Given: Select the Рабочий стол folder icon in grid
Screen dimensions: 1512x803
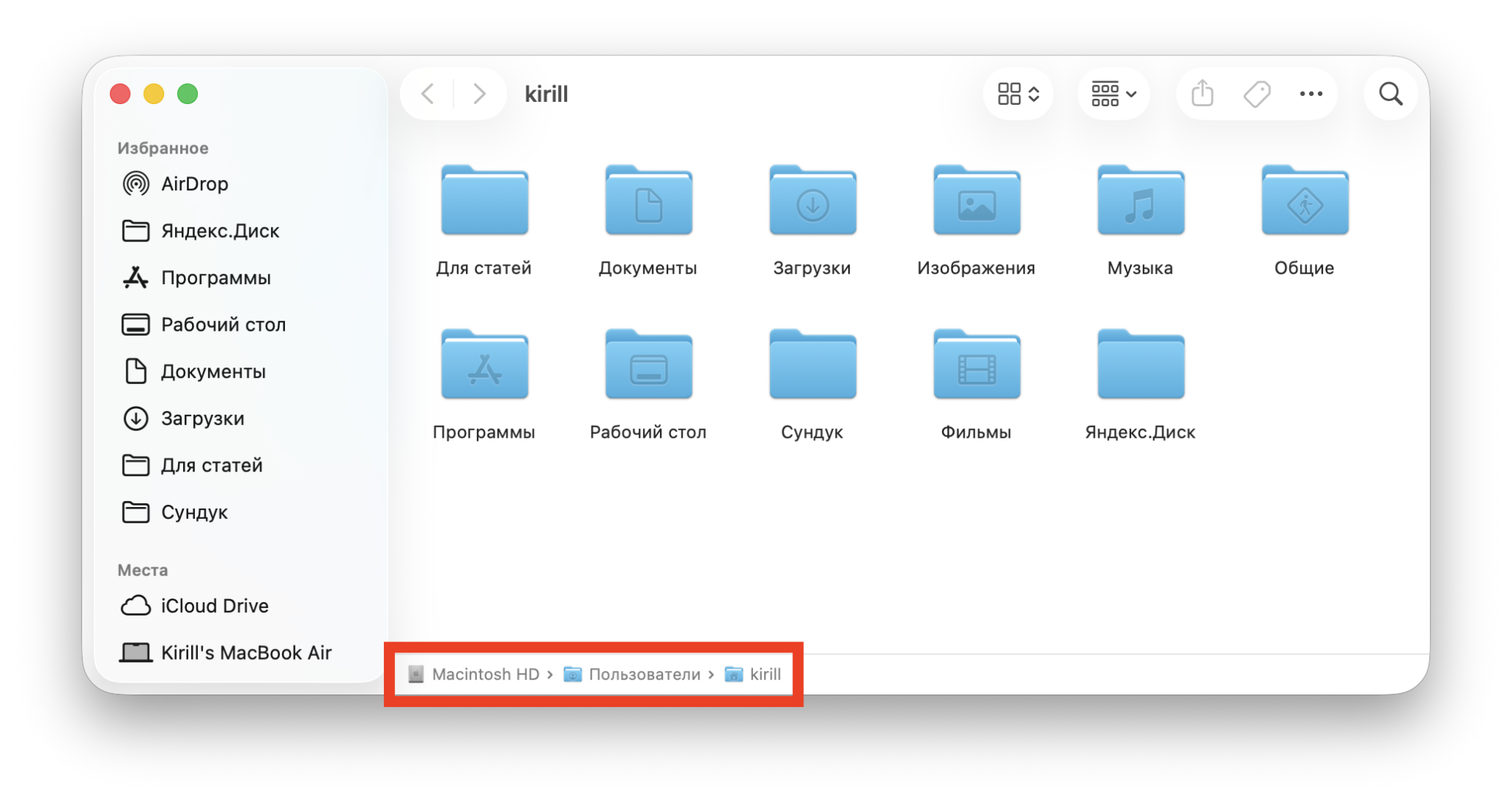Looking at the screenshot, I should (x=648, y=364).
